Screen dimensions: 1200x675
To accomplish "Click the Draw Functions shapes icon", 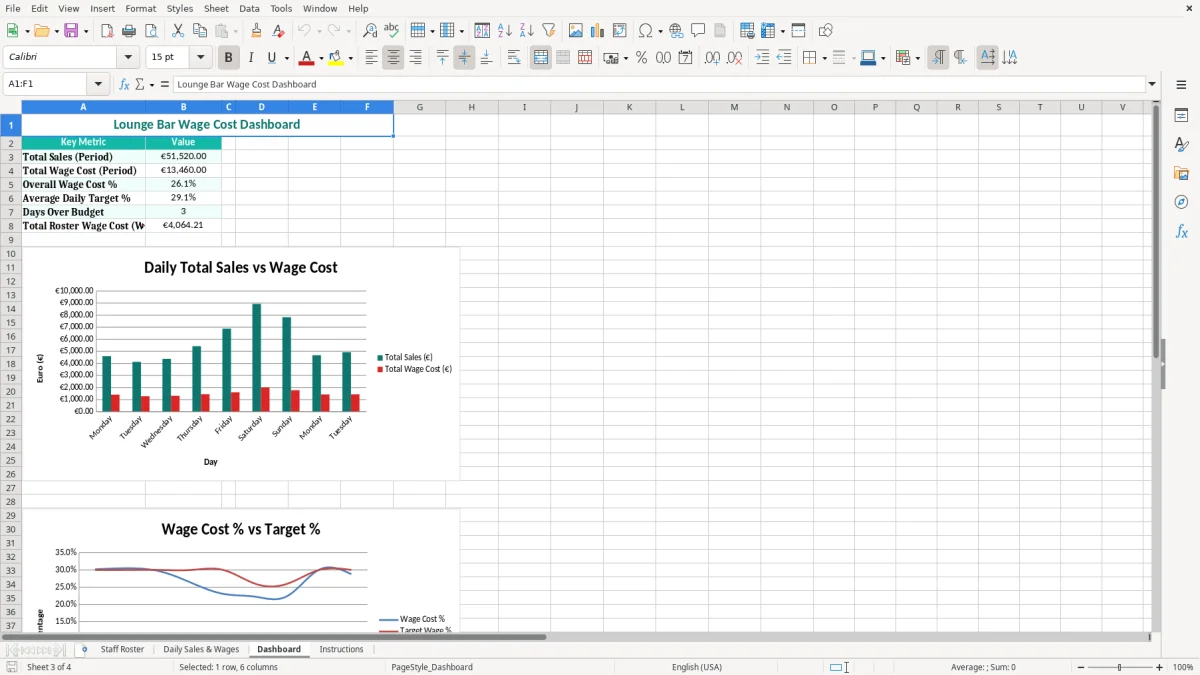I will point(826,31).
